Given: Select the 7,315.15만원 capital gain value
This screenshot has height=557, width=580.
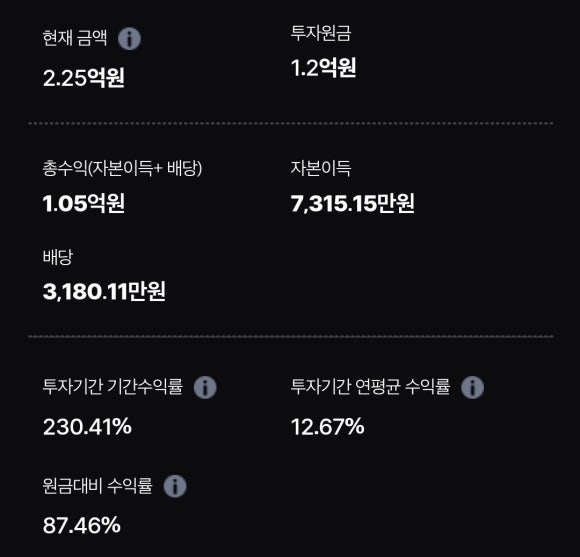Looking at the screenshot, I should pyautogui.click(x=353, y=203).
